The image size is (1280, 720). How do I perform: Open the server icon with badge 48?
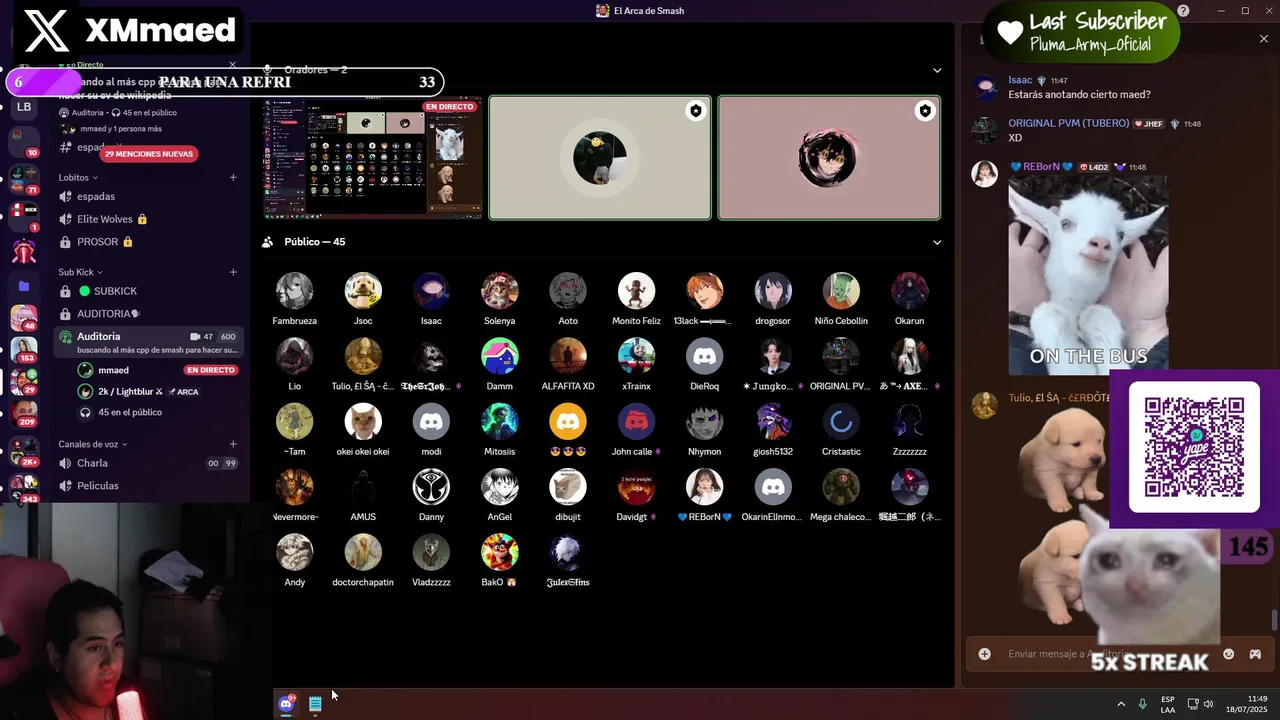(x=24, y=318)
